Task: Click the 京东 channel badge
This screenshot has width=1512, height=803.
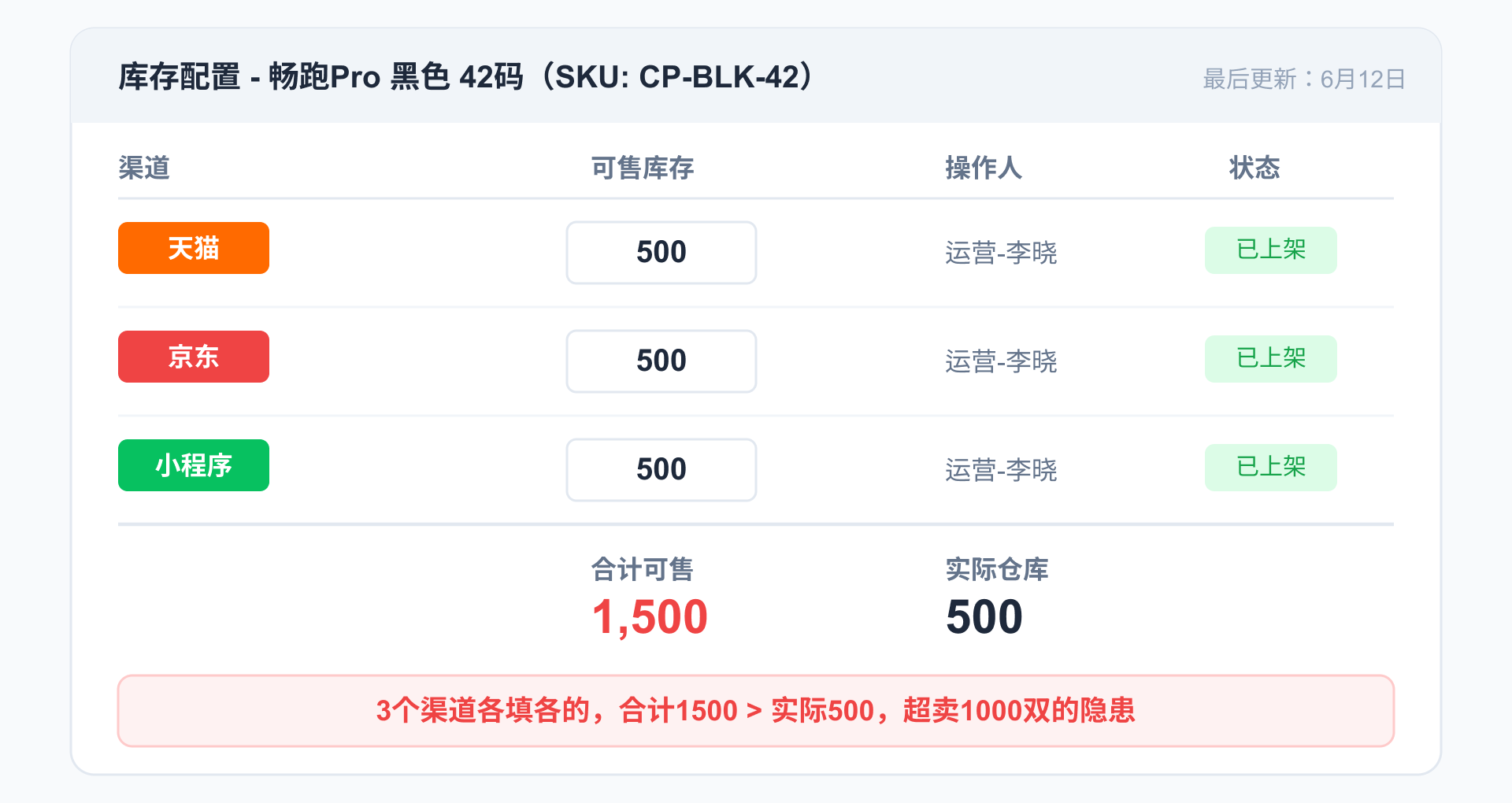Action: pyautogui.click(x=193, y=357)
